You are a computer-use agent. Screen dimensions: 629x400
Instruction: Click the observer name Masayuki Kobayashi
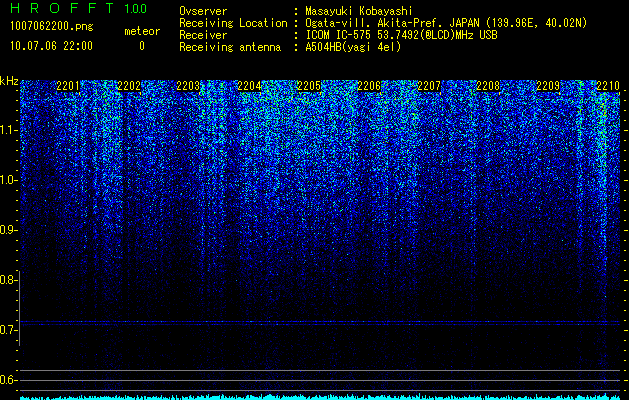tap(358, 11)
